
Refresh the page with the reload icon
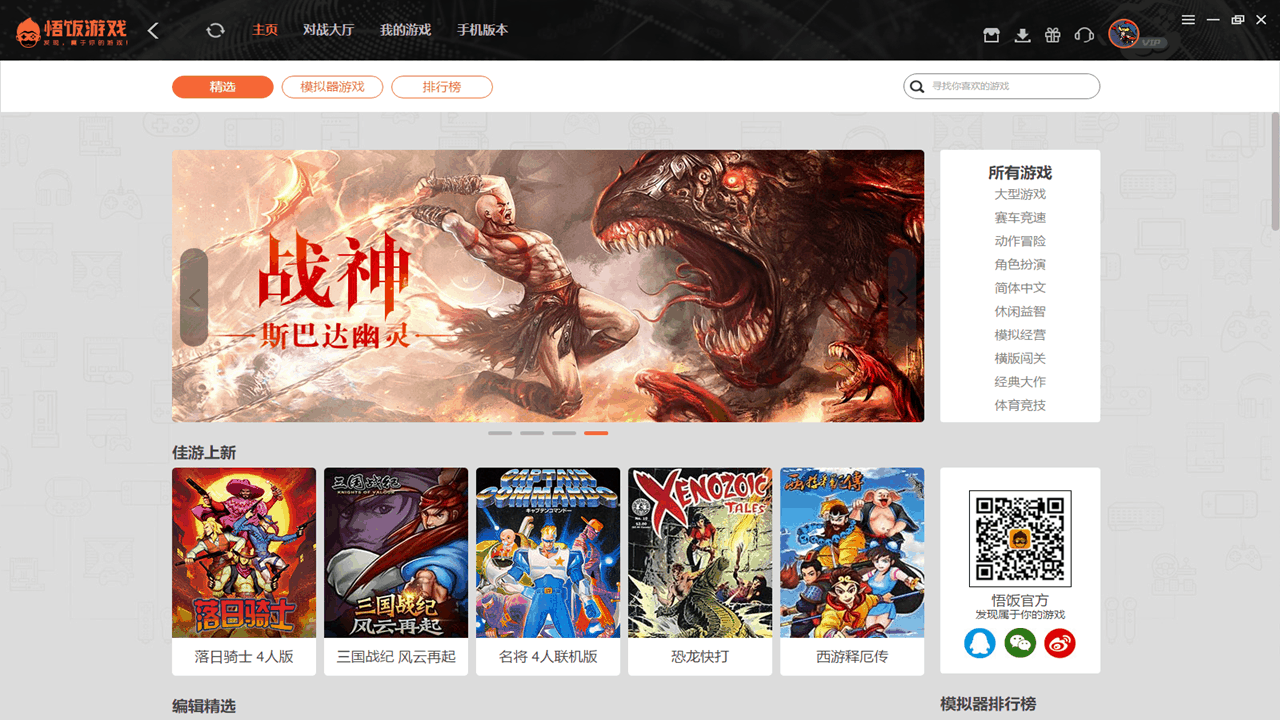click(x=215, y=31)
